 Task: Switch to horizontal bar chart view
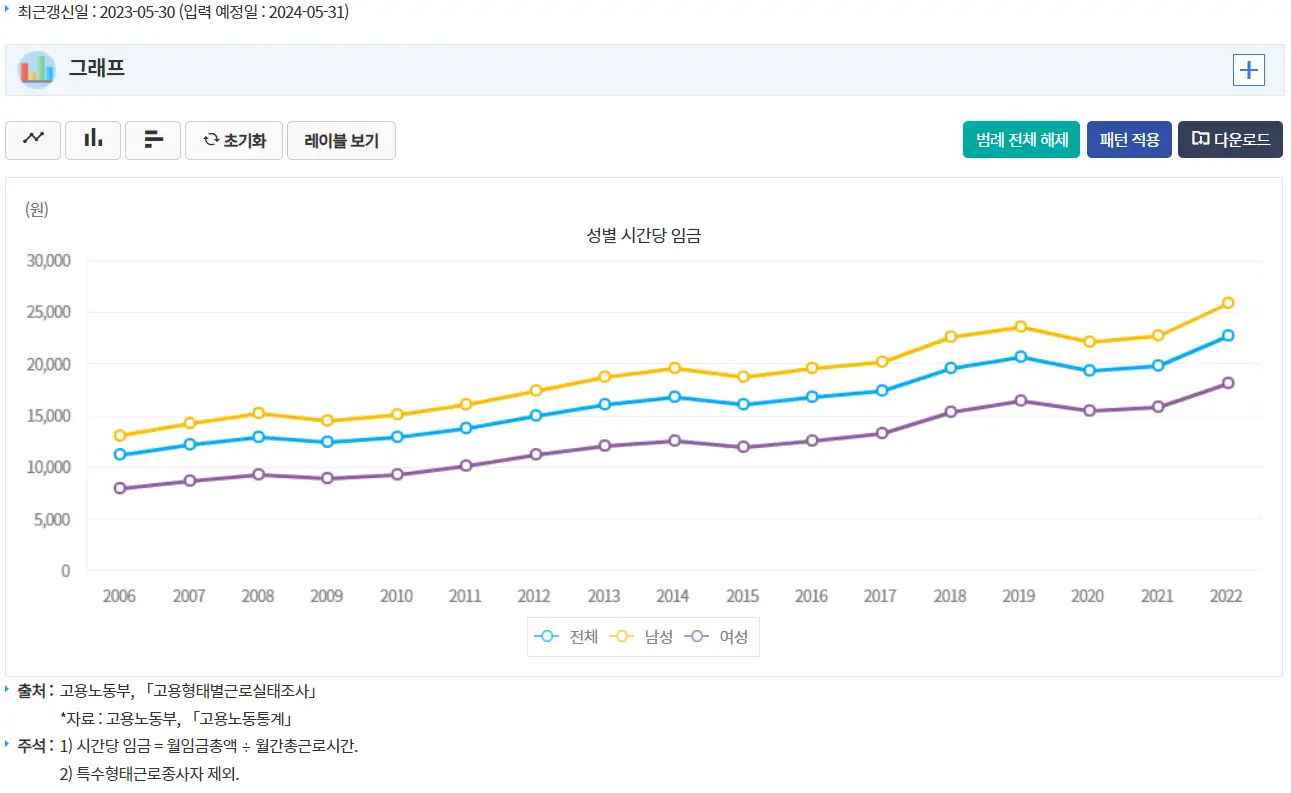point(153,140)
